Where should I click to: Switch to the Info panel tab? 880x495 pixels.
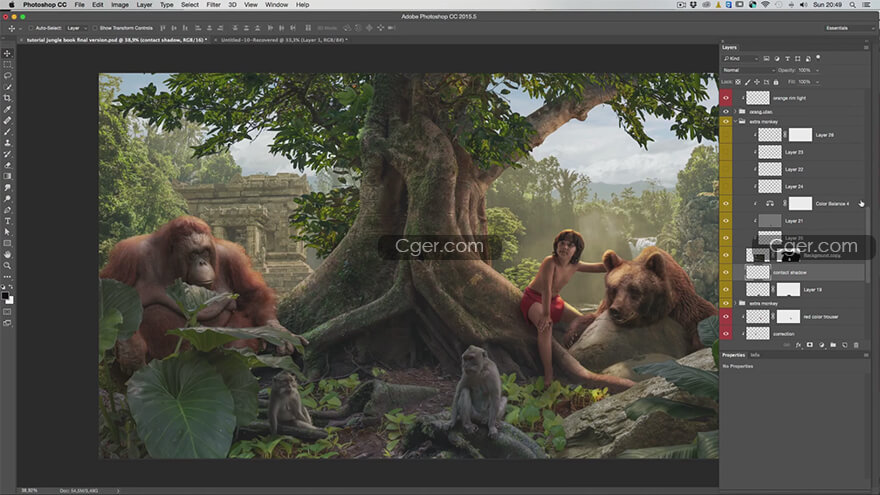[755, 355]
